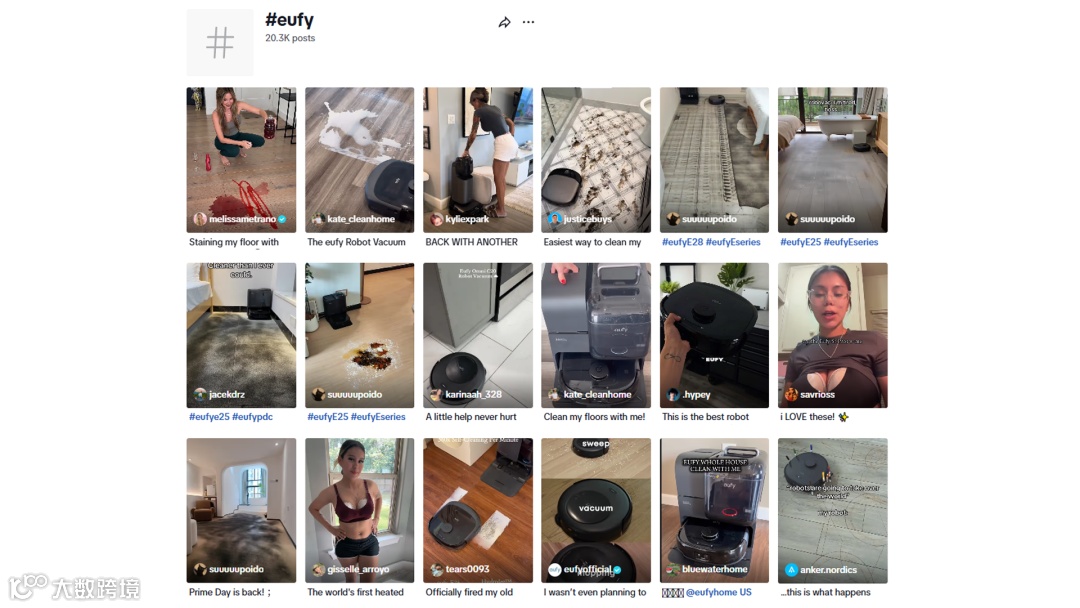
Task: Click the eufyofficial account avatar icon
Action: (x=554, y=569)
